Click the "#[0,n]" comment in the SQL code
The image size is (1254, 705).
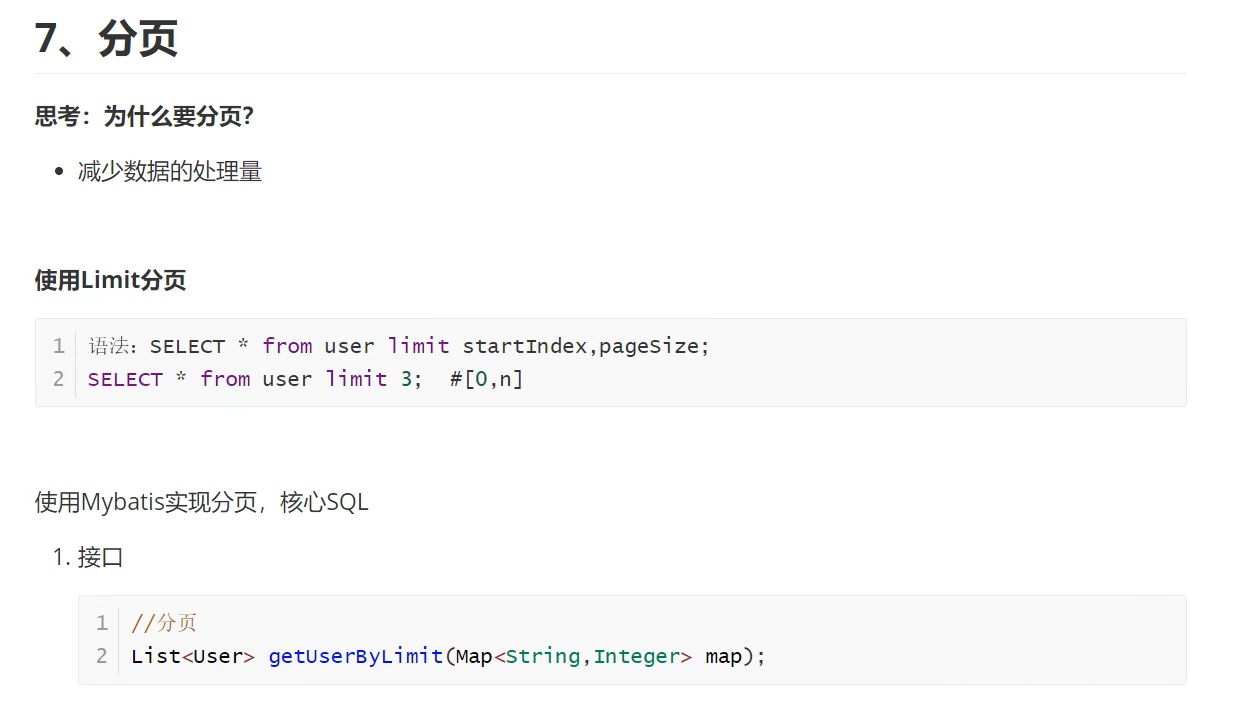486,379
